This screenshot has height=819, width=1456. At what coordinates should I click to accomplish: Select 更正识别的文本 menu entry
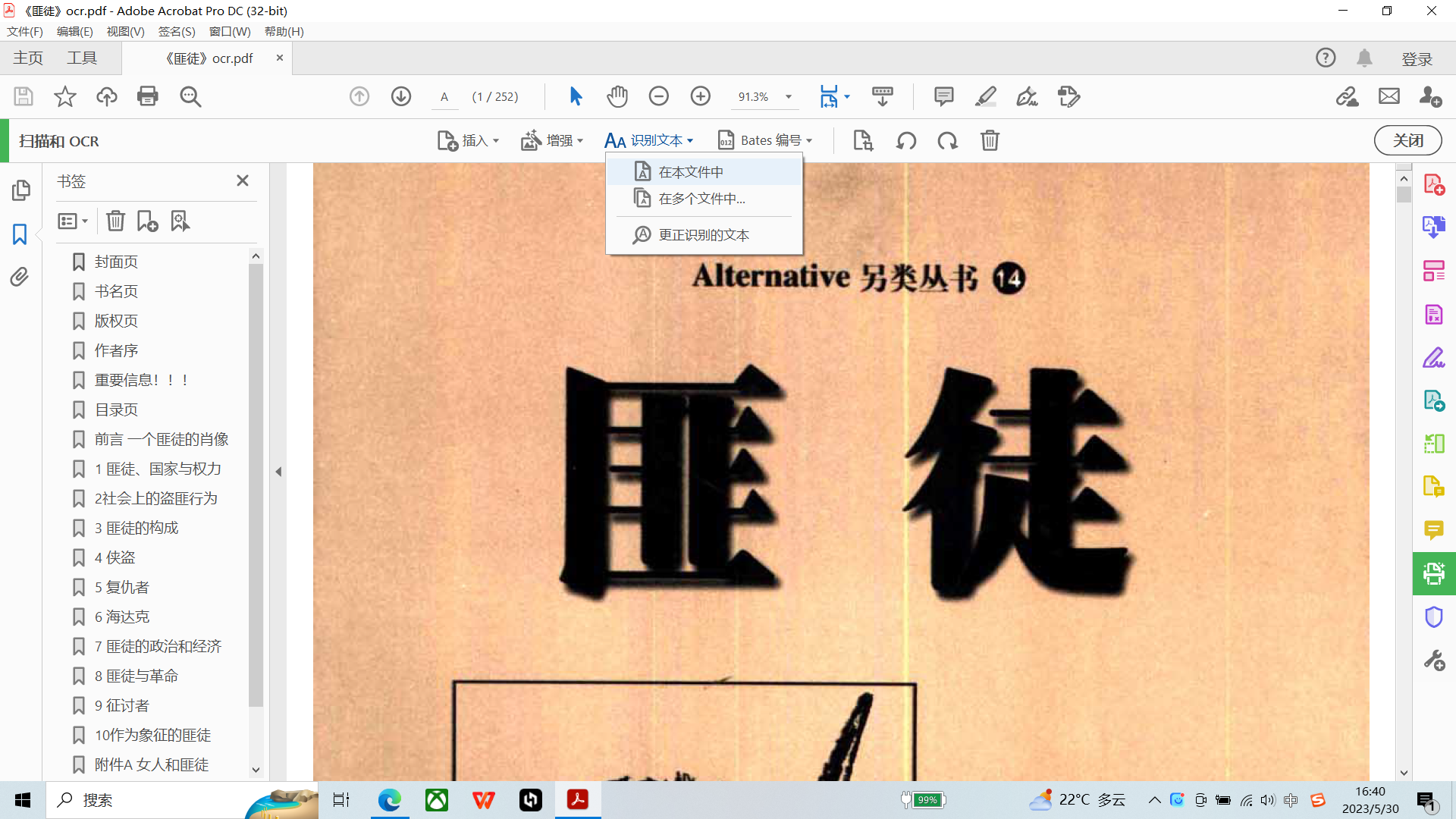703,235
